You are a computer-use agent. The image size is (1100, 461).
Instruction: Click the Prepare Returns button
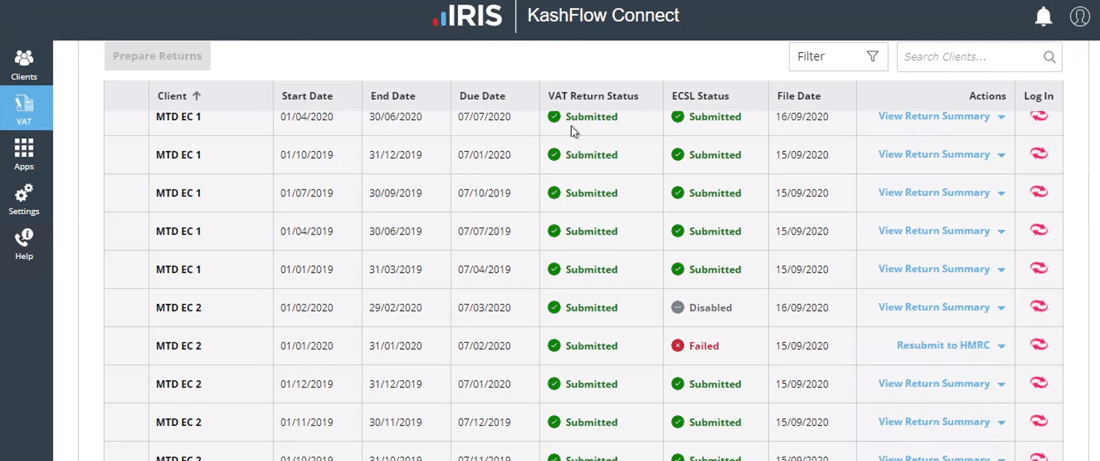pyautogui.click(x=157, y=56)
